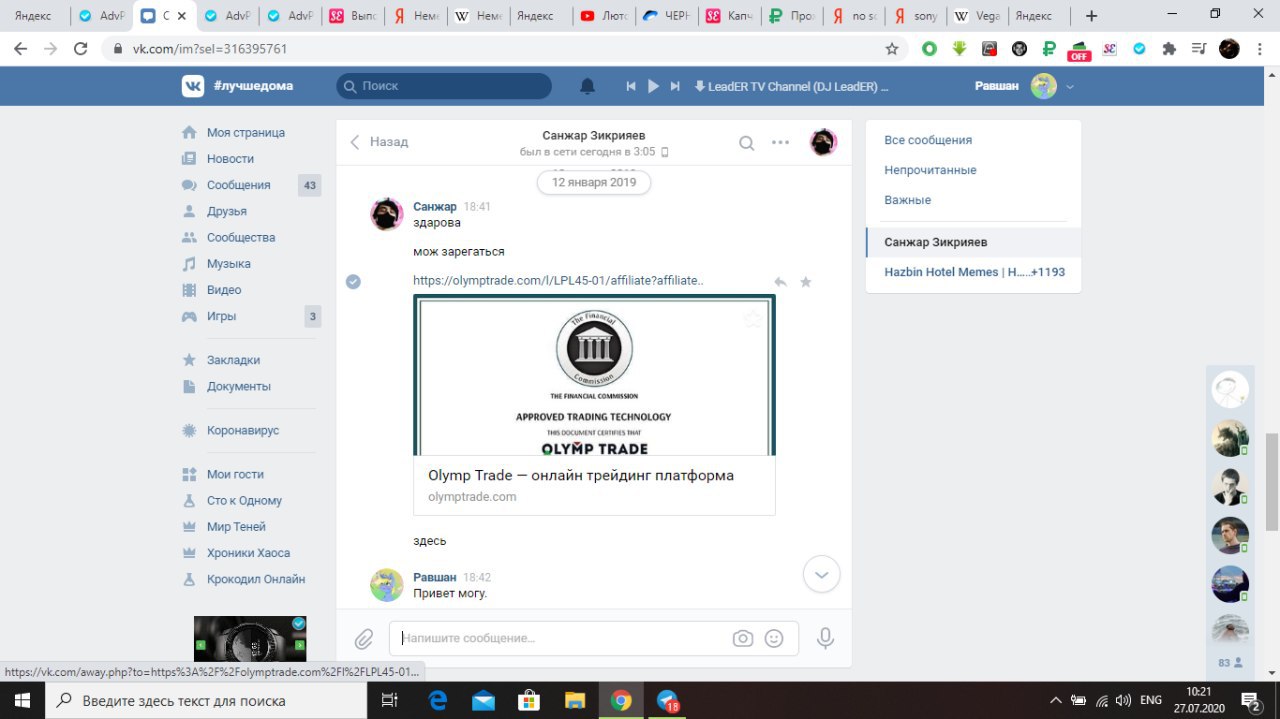Record a voice message with the microphone
This screenshot has width=1280, height=719.
click(825, 638)
